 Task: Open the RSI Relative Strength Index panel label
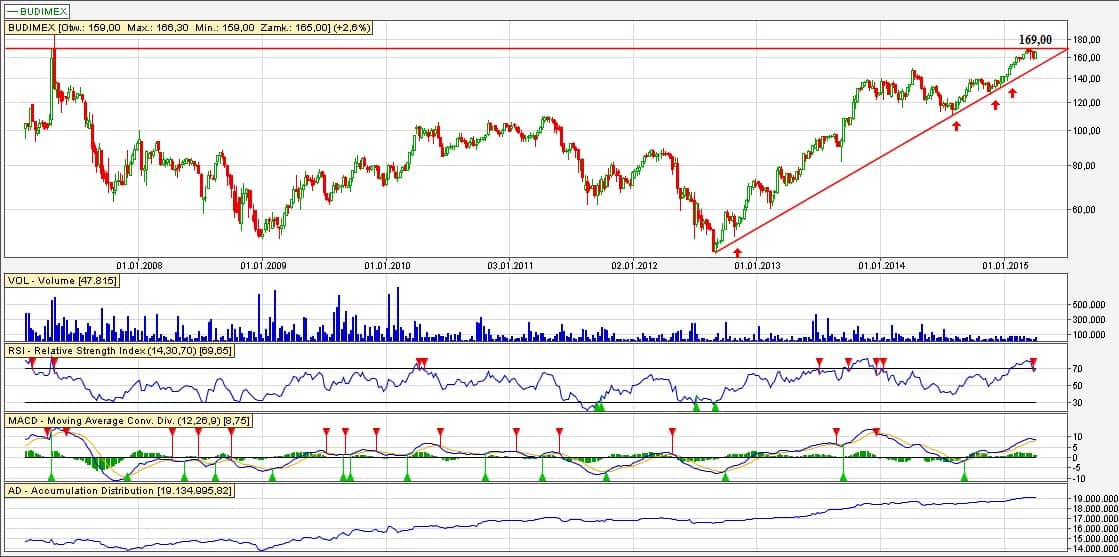(x=118, y=352)
